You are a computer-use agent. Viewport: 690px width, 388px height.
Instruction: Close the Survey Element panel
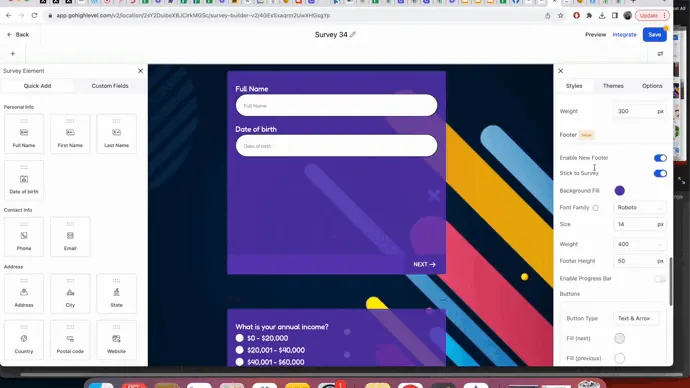coord(140,71)
